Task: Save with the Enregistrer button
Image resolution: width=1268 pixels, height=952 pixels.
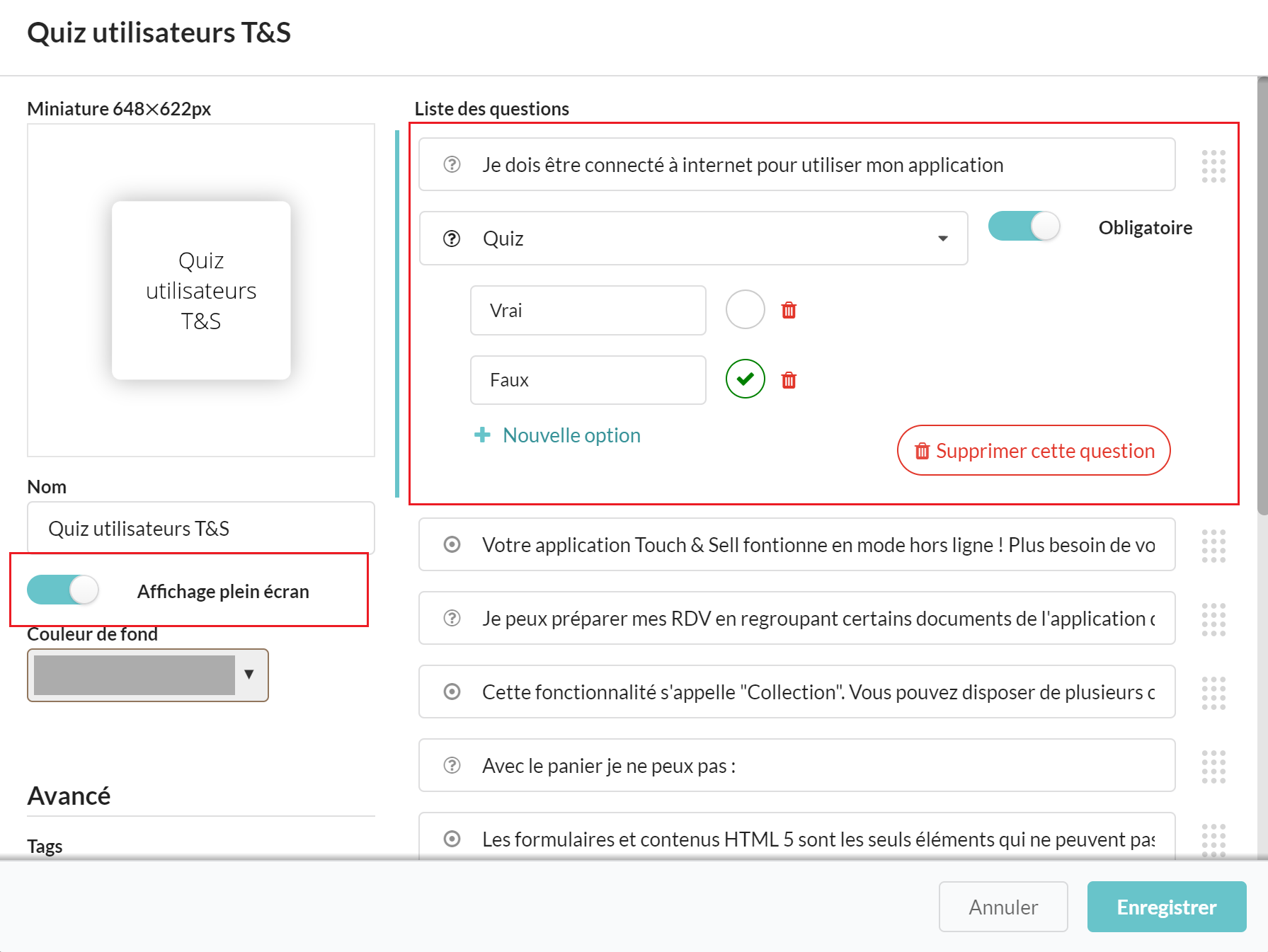Action: (1167, 907)
